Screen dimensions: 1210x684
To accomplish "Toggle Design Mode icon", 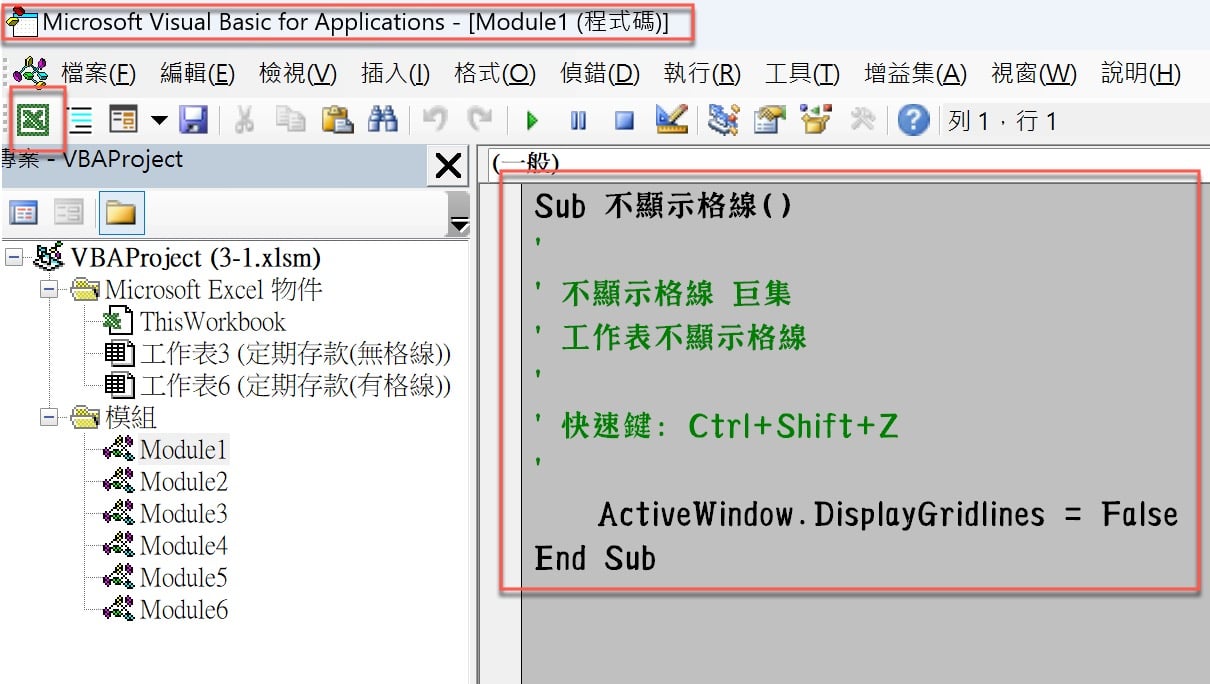I will click(x=671, y=121).
